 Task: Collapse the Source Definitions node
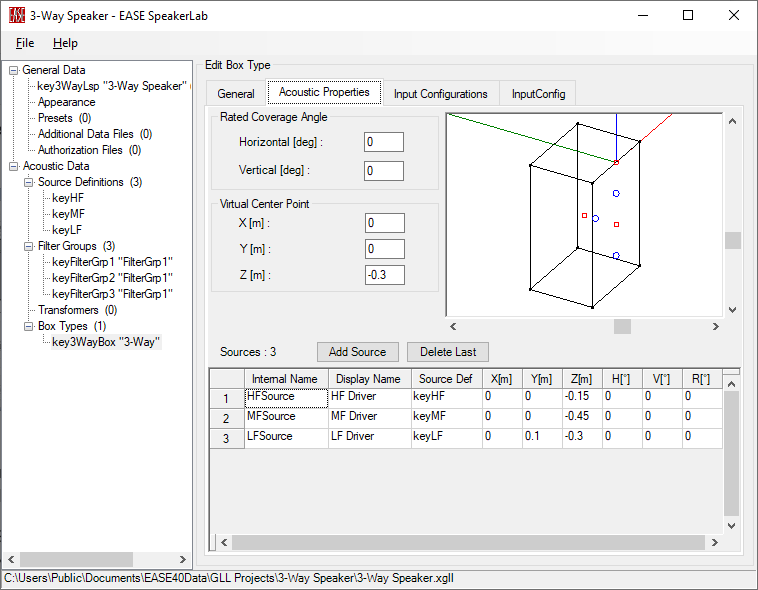(29, 182)
